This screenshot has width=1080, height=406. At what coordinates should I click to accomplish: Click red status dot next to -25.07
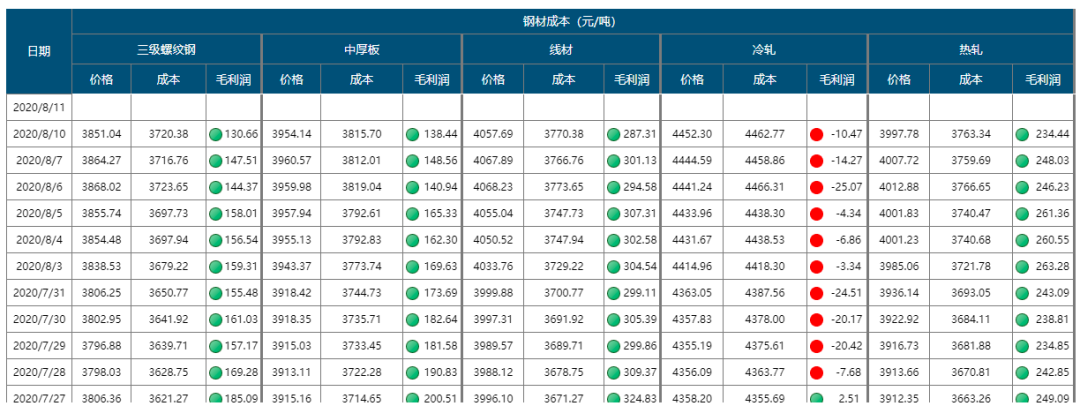pos(816,187)
